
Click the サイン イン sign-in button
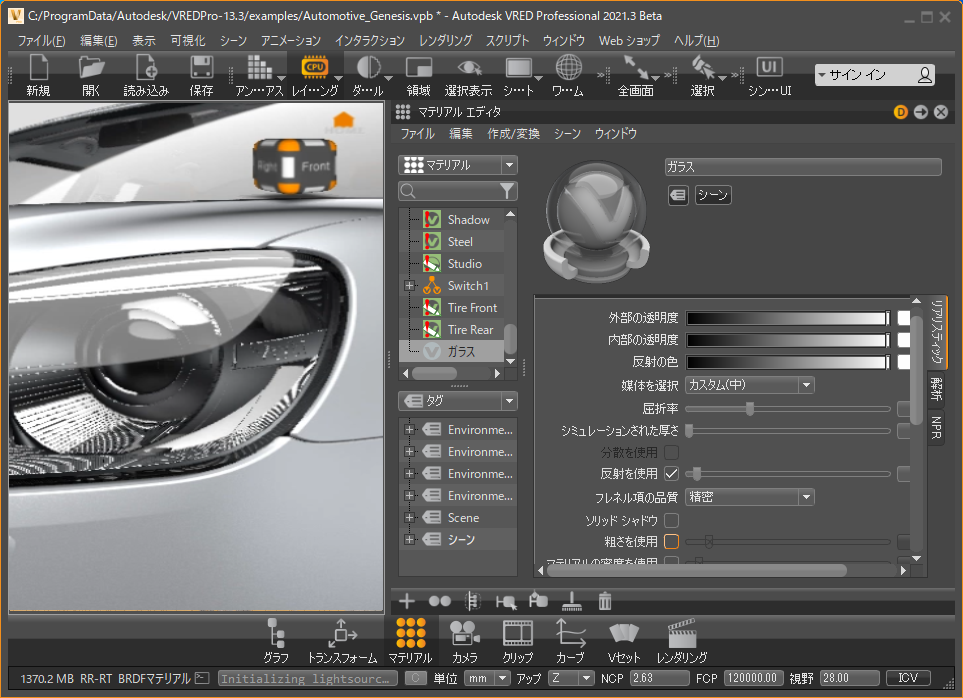point(874,75)
